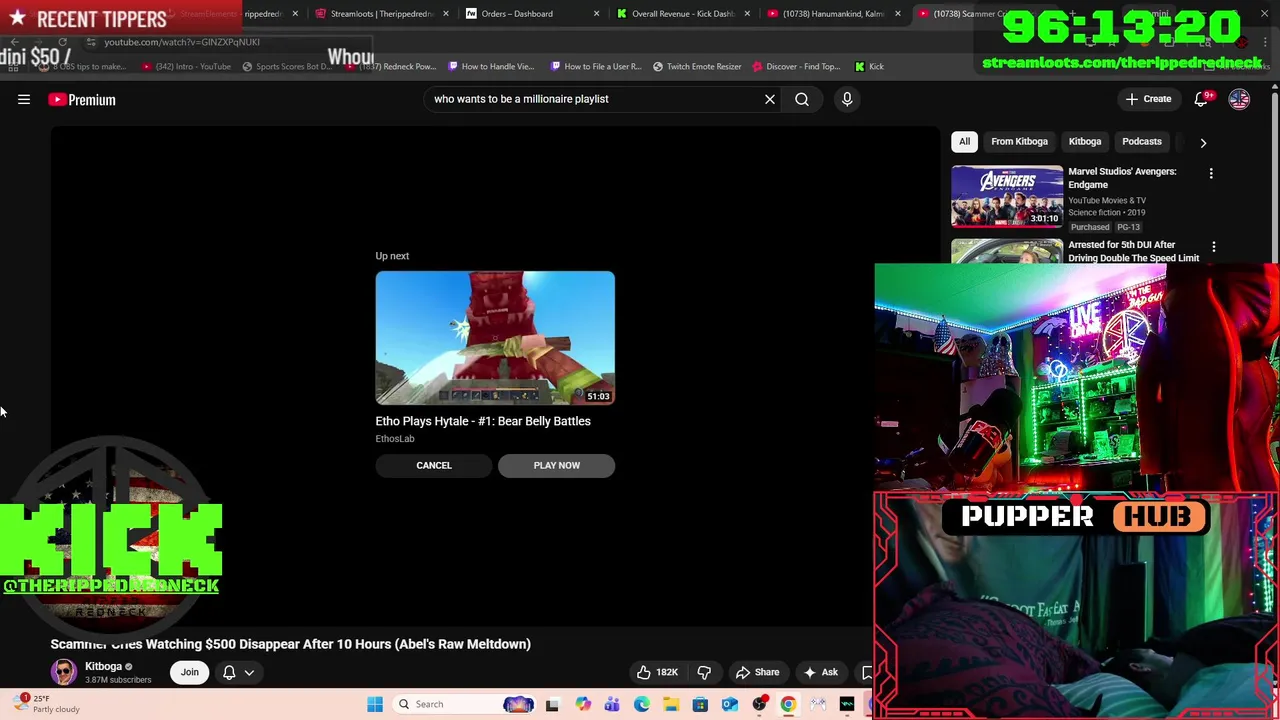The width and height of the screenshot is (1280, 720).
Task: Click the Etho Plays Hytale up-next thumbnail
Action: coord(495,338)
